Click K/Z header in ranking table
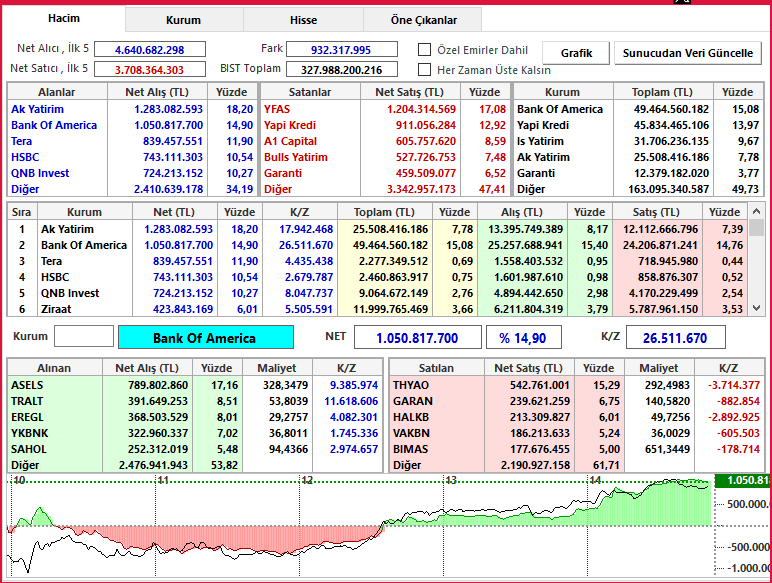This screenshot has height=583, width=772. 299,212
